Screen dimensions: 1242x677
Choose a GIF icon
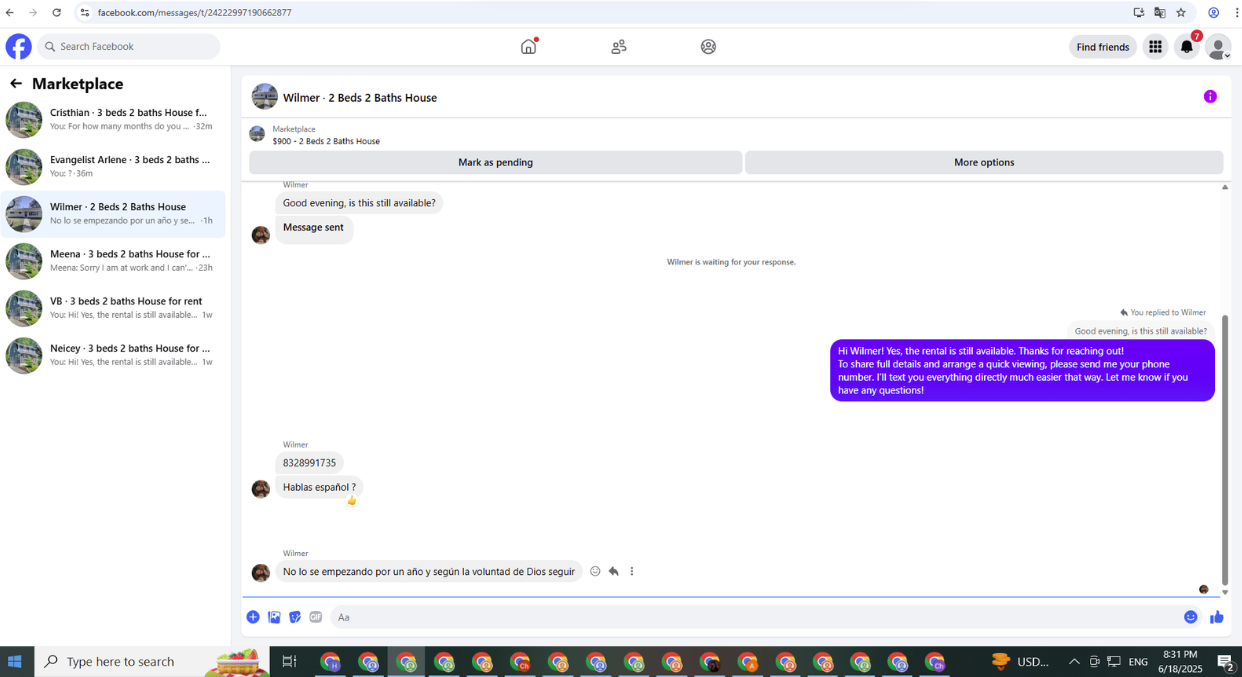(316, 617)
